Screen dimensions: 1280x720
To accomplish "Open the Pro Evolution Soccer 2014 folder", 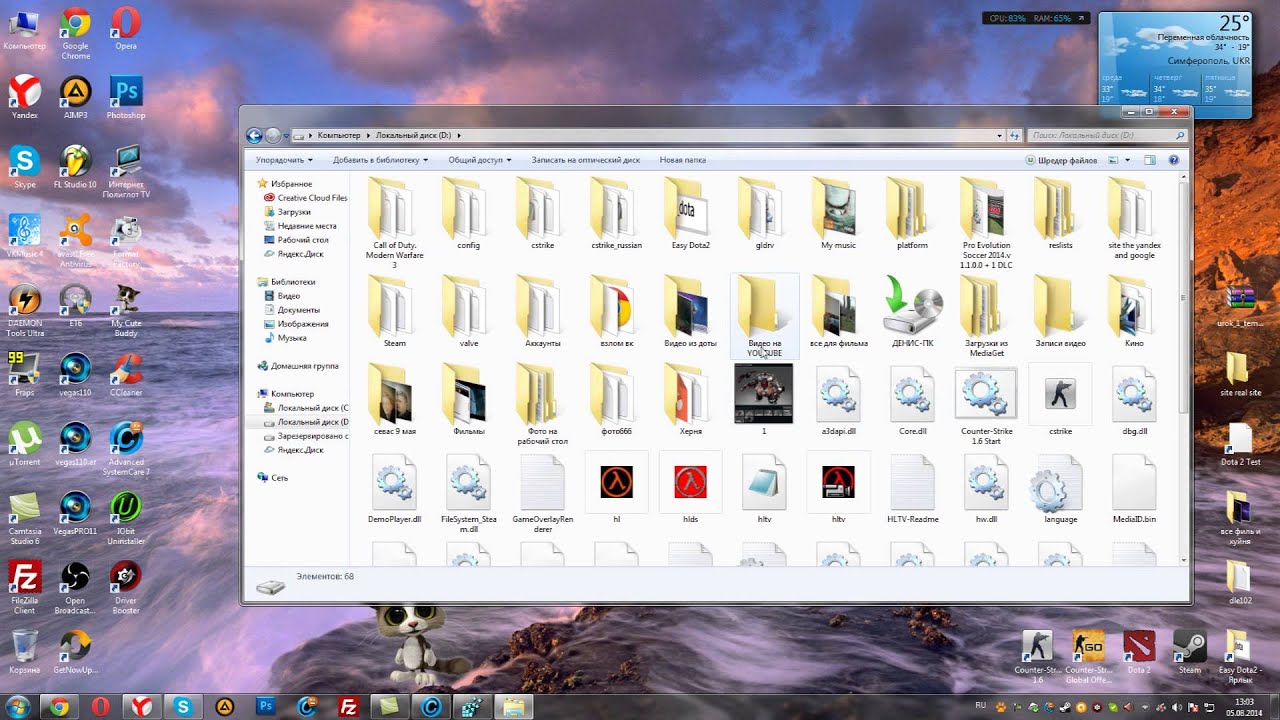I will [x=986, y=222].
